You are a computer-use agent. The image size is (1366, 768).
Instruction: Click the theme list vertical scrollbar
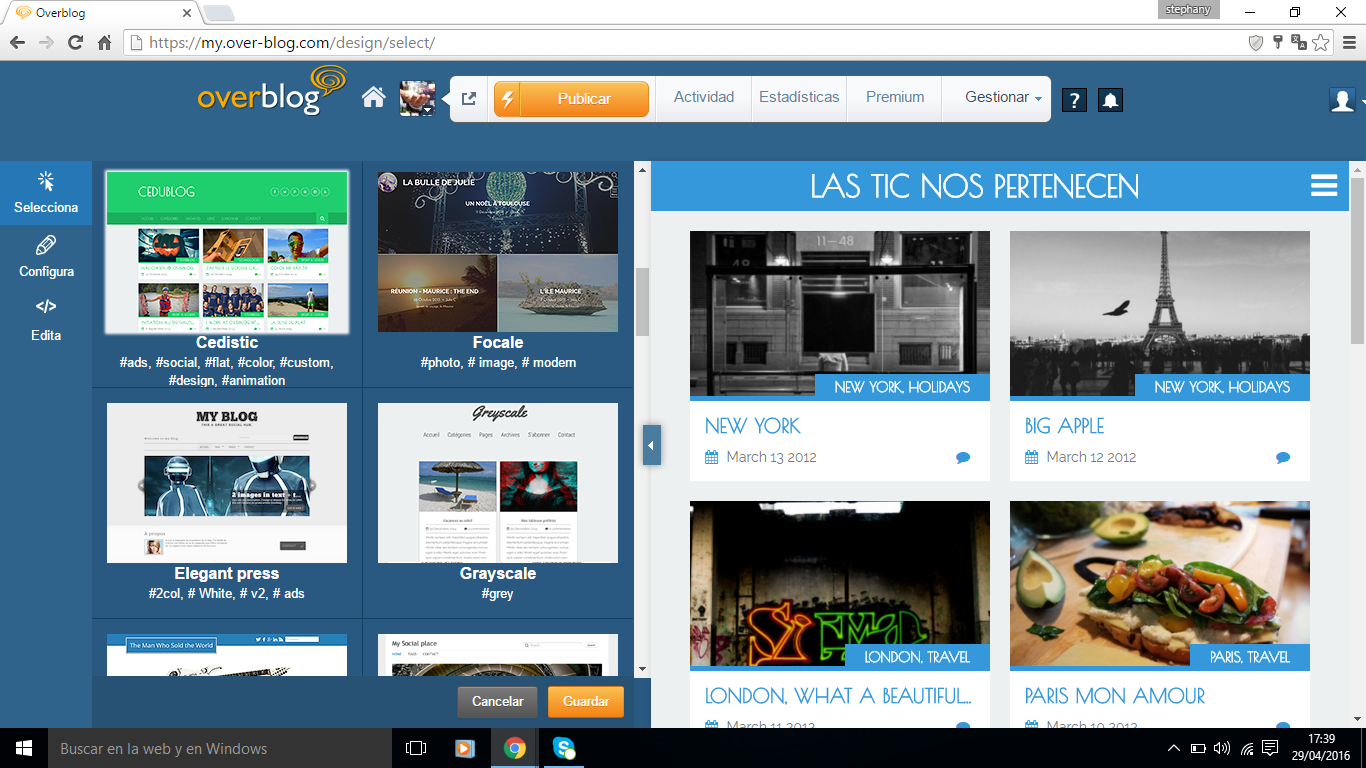pyautogui.click(x=642, y=302)
